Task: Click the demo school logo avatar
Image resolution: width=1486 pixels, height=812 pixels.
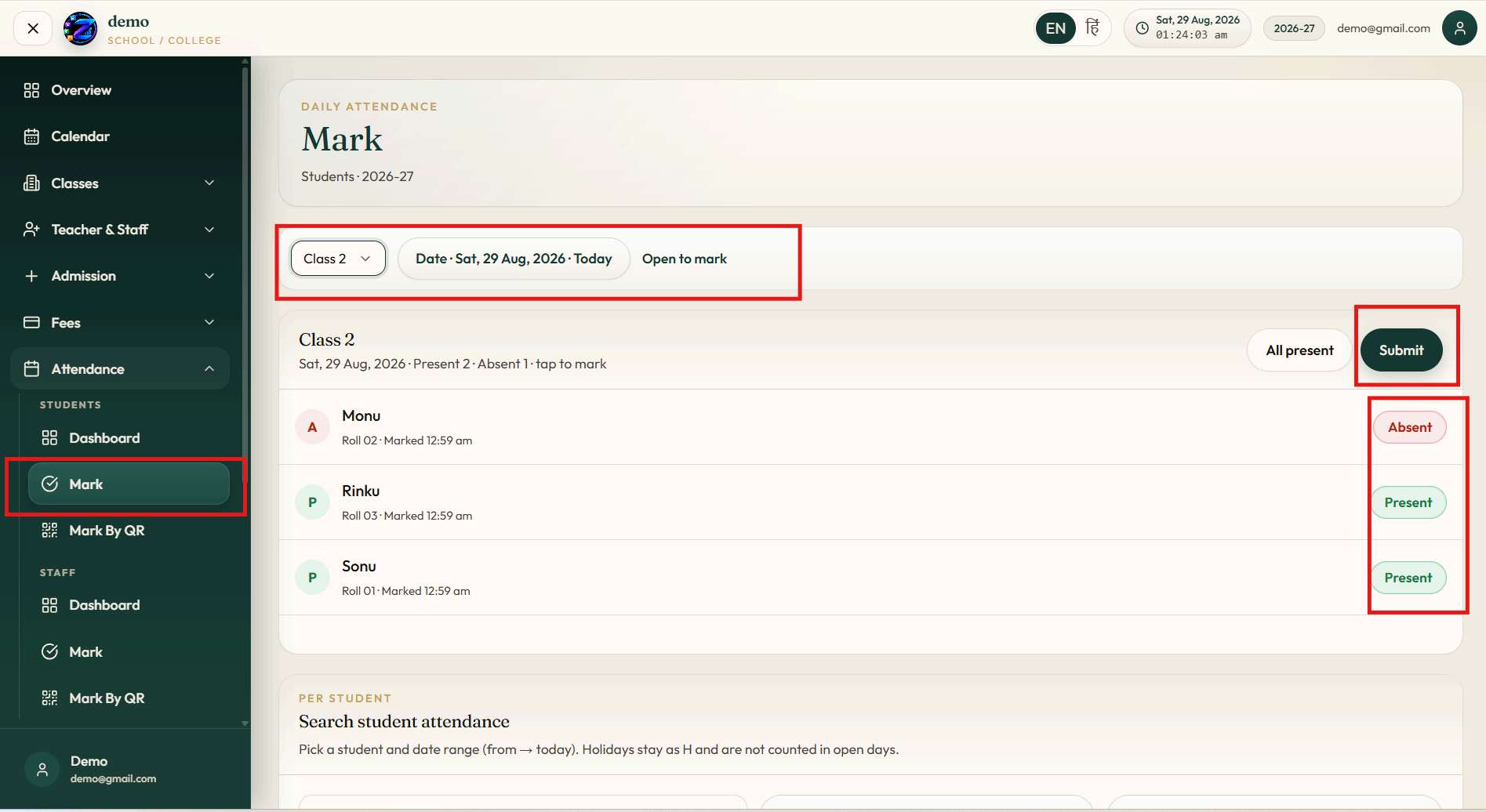Action: [x=80, y=29]
